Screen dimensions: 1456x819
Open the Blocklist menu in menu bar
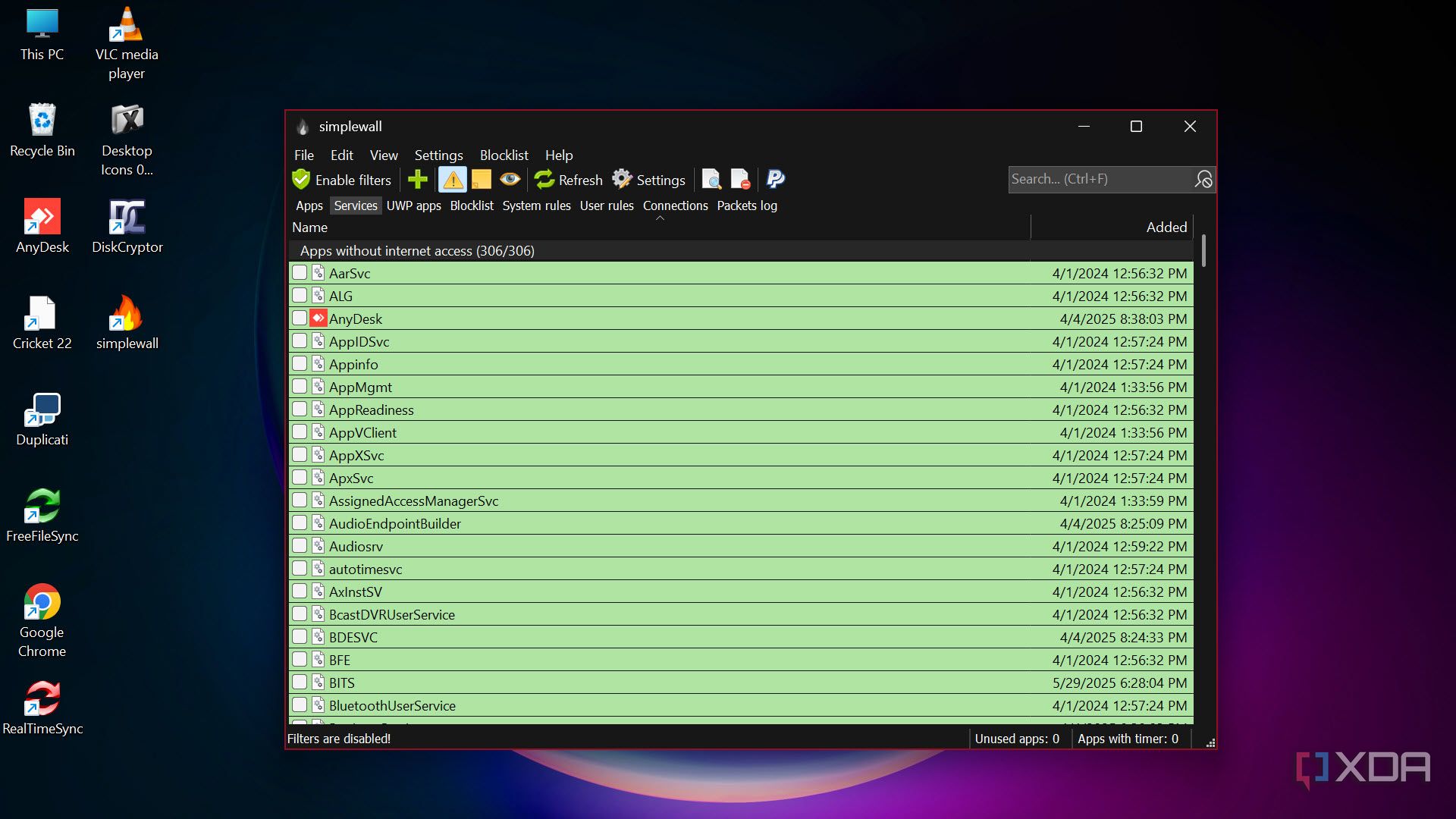click(x=504, y=155)
